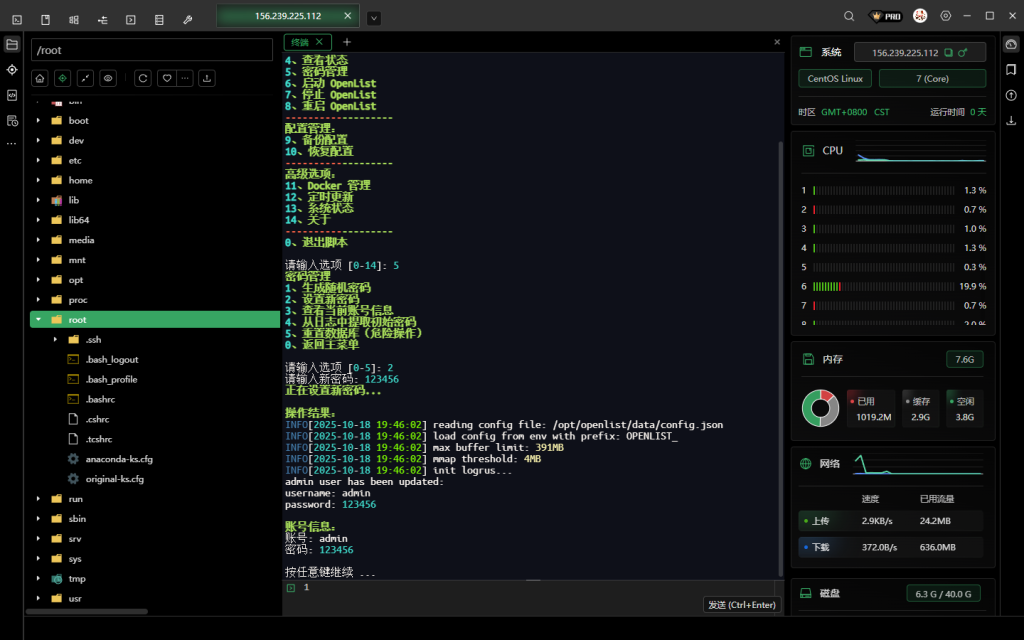Click the bookmark icon in right sidebar
This screenshot has width=1024, height=640.
(1011, 70)
